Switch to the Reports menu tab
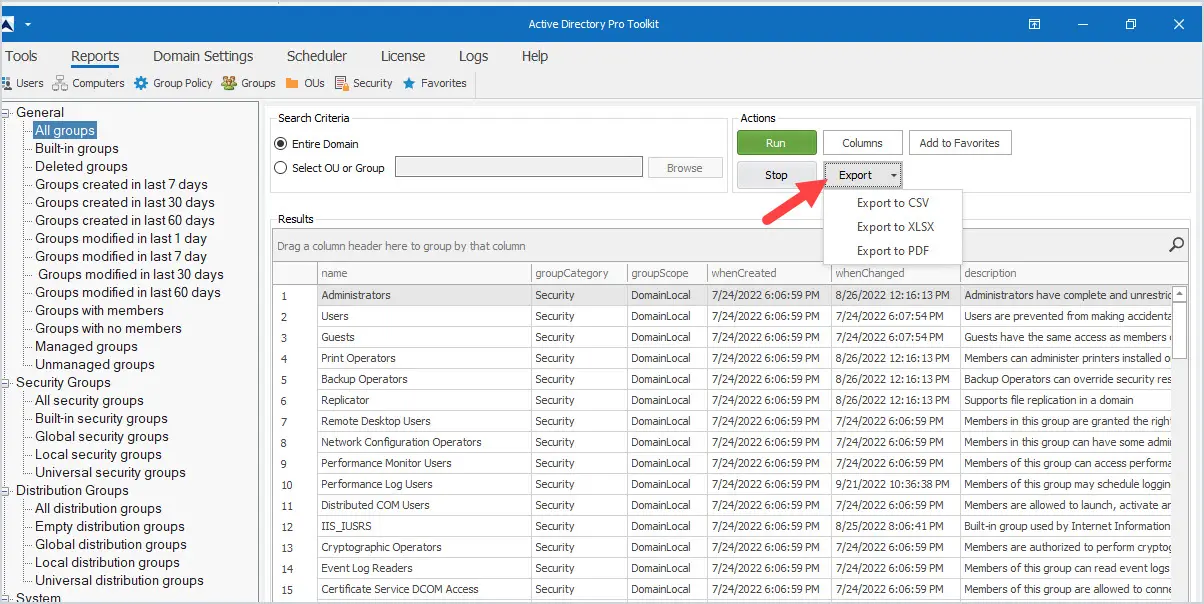1204x604 pixels. point(95,56)
